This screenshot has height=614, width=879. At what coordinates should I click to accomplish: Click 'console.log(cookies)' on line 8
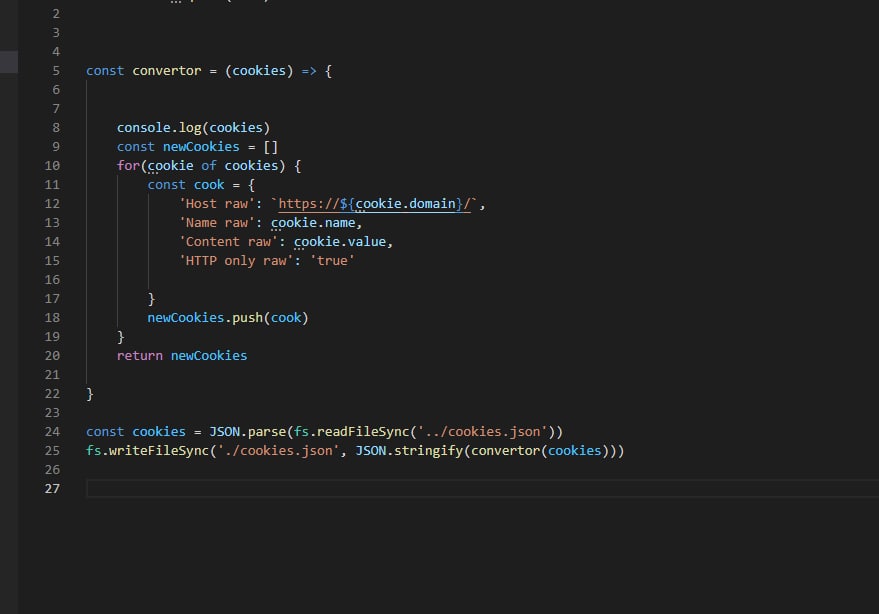point(193,128)
